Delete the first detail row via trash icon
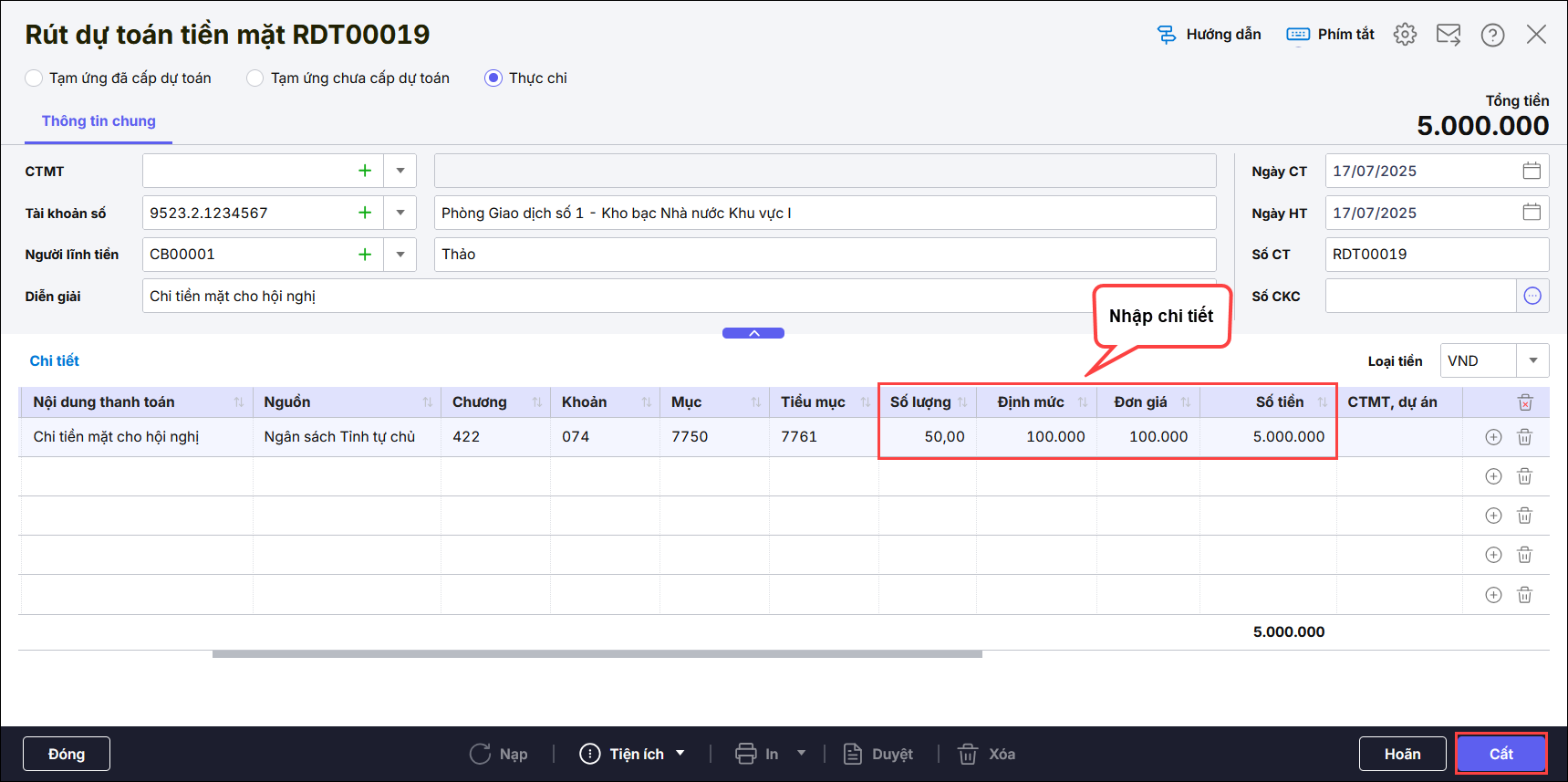 [1524, 437]
